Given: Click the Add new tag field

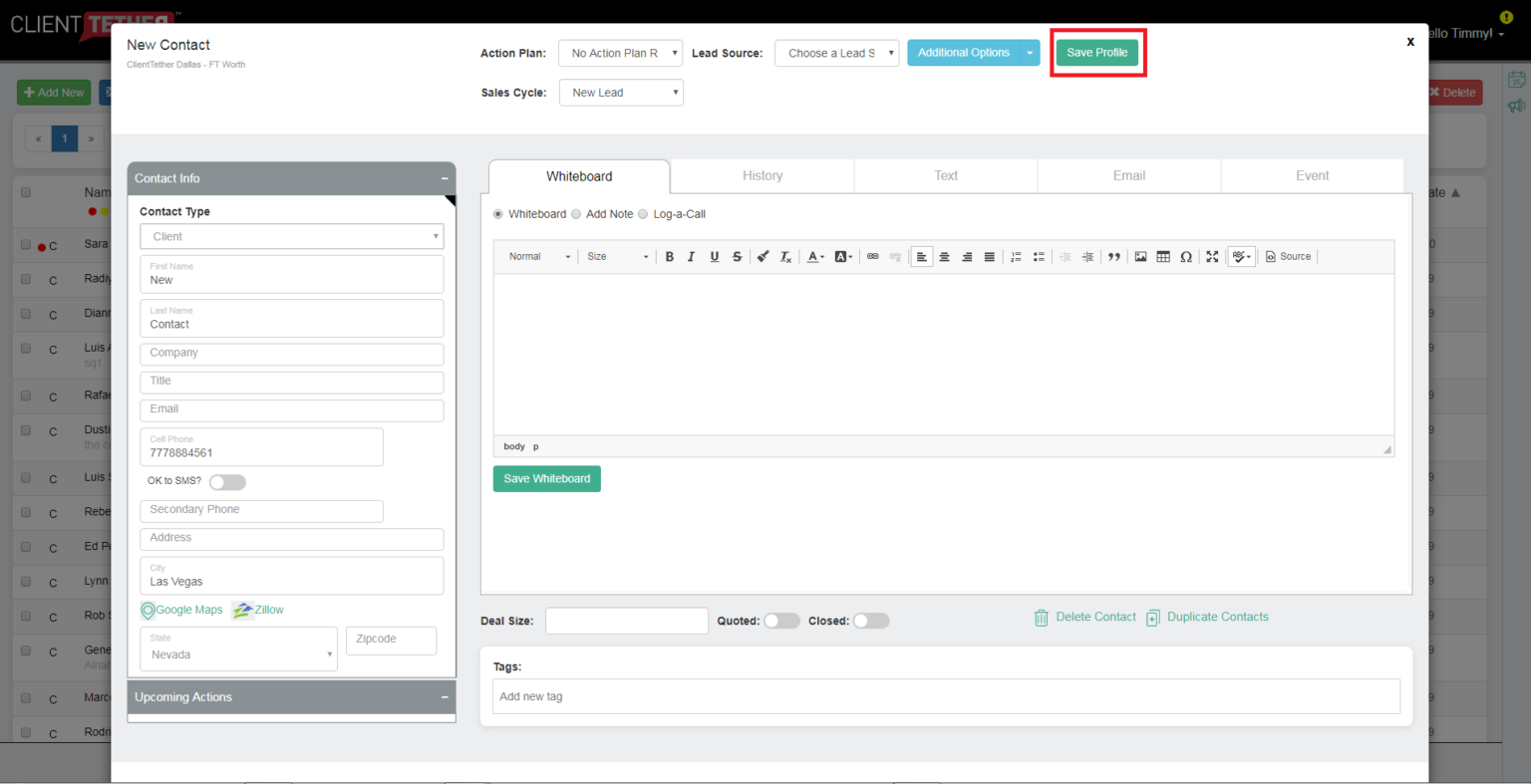Looking at the screenshot, I should point(945,696).
